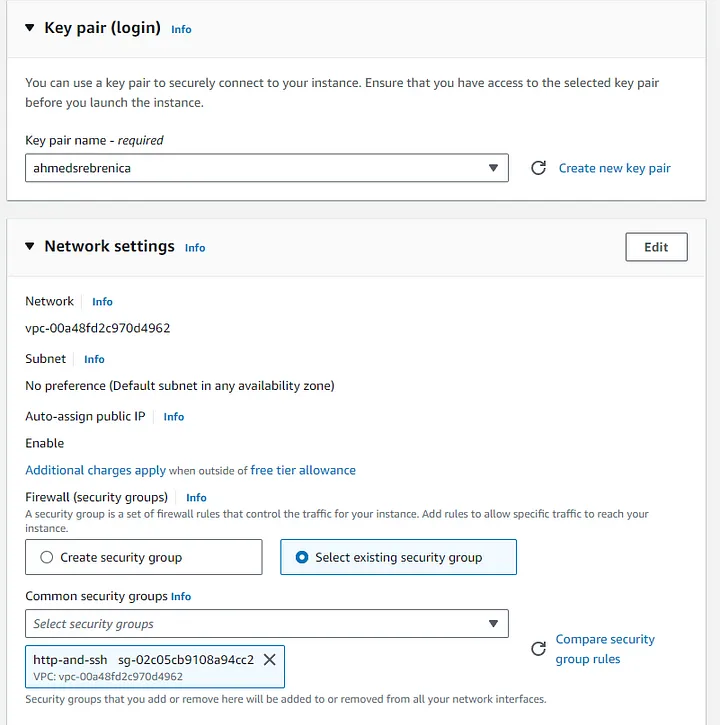720x725 pixels.
Task: Click Edit in Network settings
Action: pos(656,247)
